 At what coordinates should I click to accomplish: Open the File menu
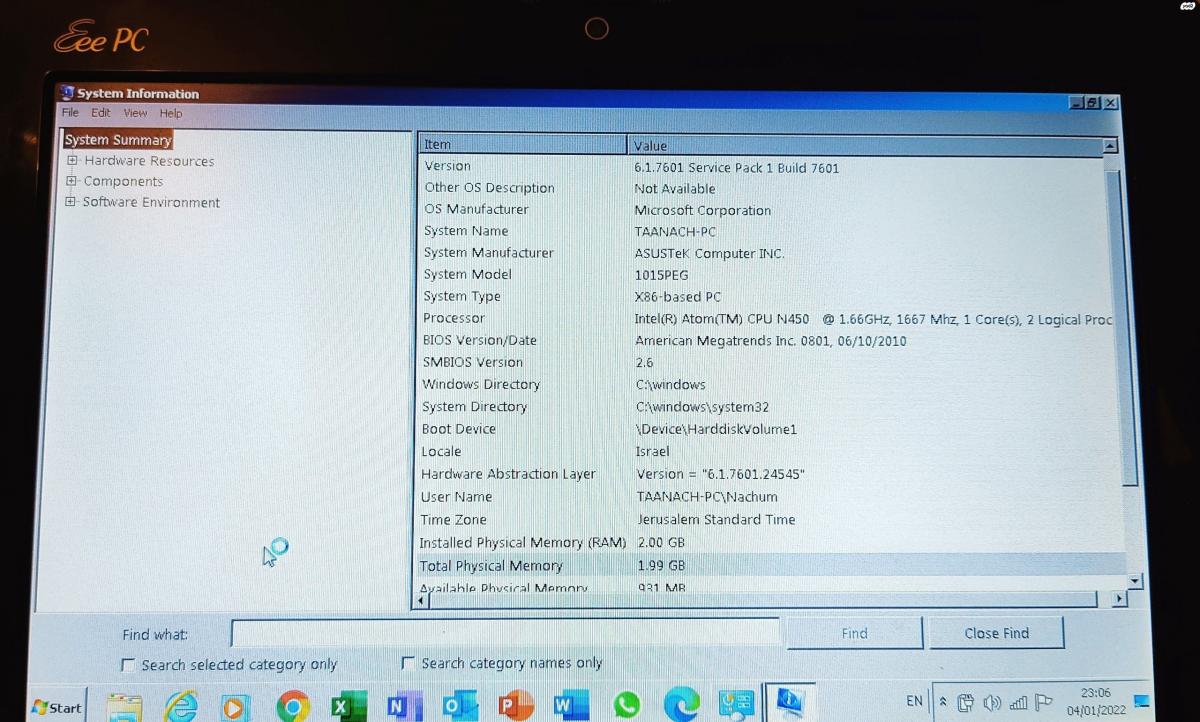(70, 113)
